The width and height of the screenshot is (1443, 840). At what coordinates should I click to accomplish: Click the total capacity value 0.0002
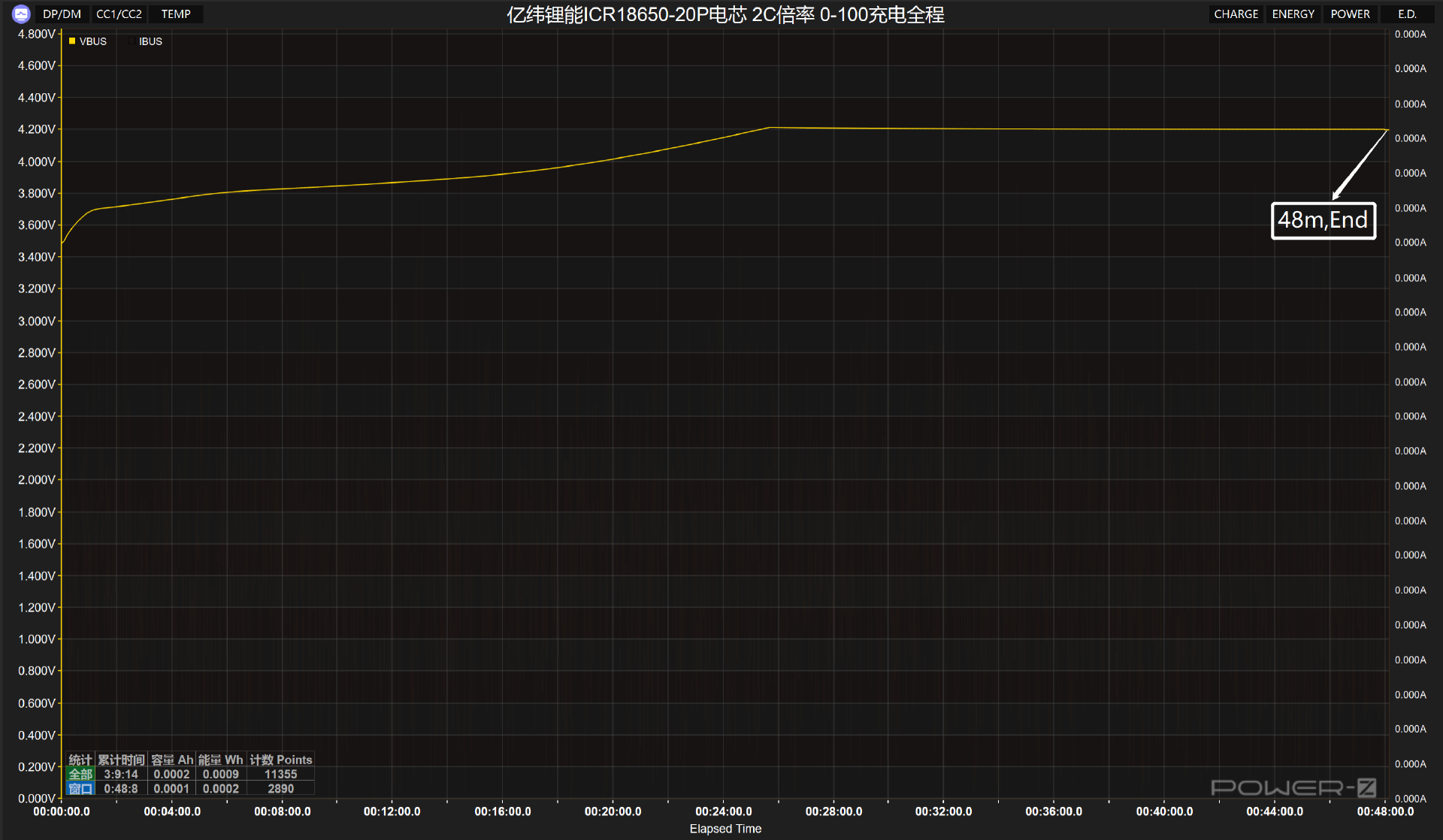172,774
